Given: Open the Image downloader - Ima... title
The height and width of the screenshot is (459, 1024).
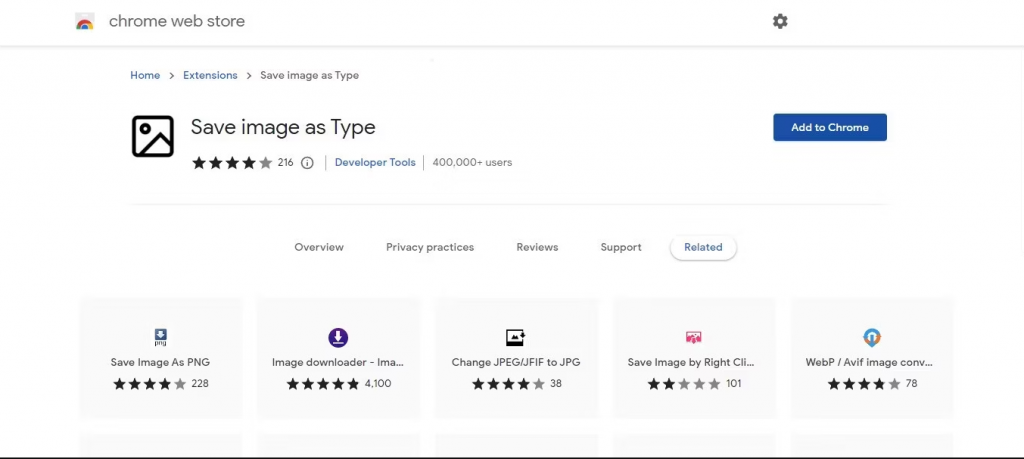Looking at the screenshot, I should (x=338, y=362).
